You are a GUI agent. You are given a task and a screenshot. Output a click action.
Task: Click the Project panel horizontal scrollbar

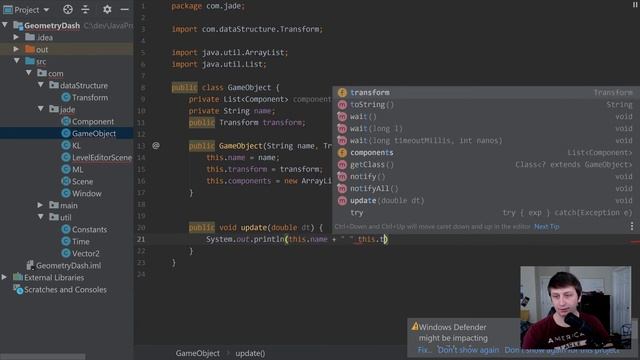pyautogui.click(x=42, y=357)
